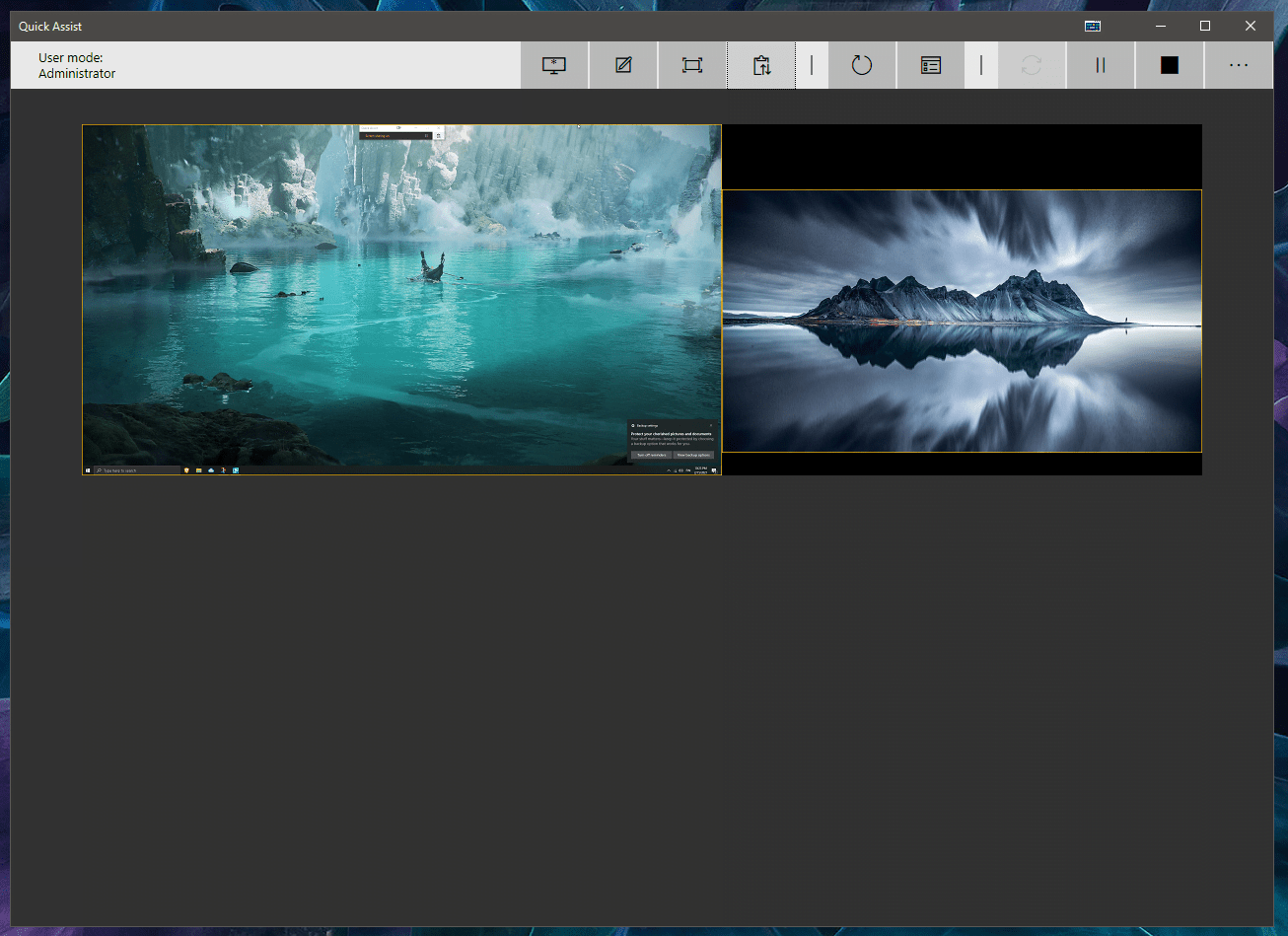Click the remote desktop's Start button

click(88, 469)
